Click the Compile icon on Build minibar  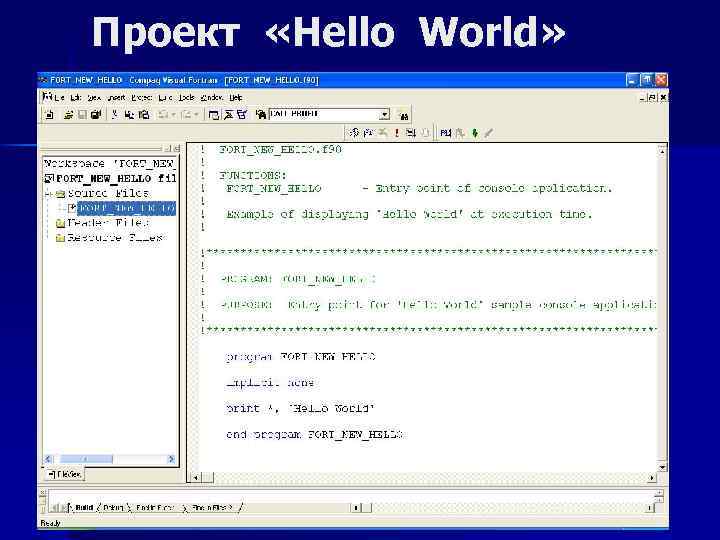[x=354, y=133]
